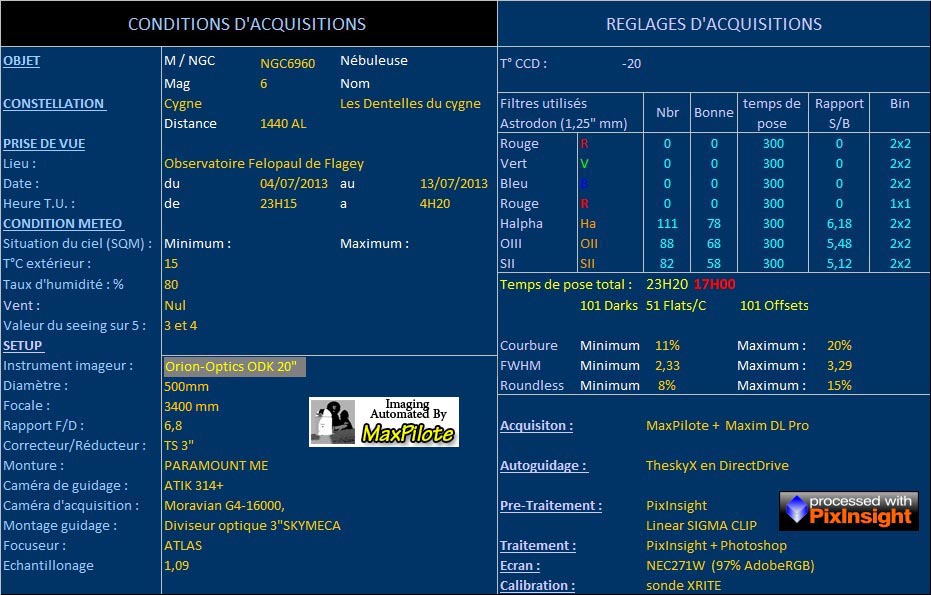Select the Halpha Nbr count 111
931x595 pixels.
pyautogui.click(x=667, y=224)
